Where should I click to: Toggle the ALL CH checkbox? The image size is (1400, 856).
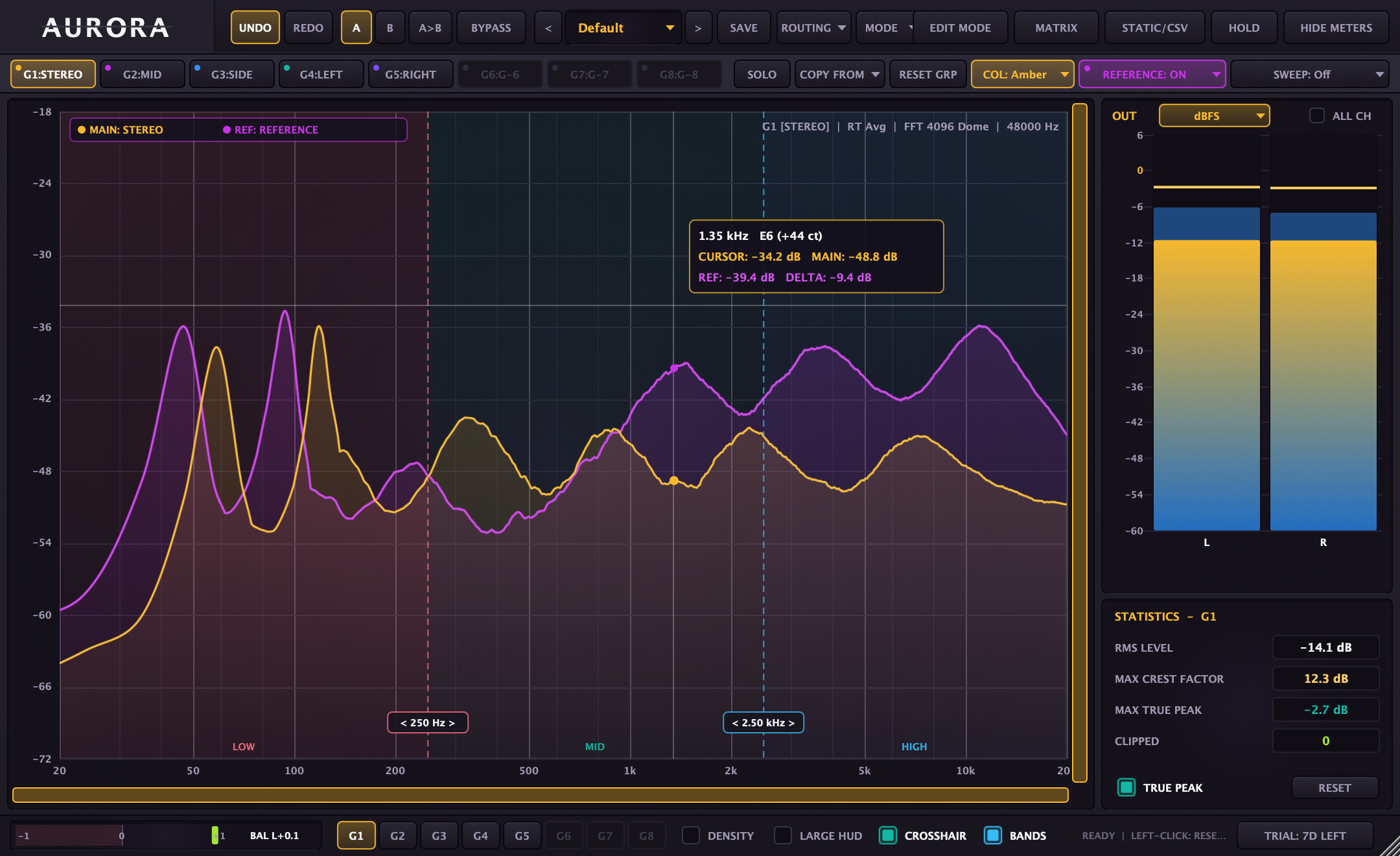[1316, 116]
